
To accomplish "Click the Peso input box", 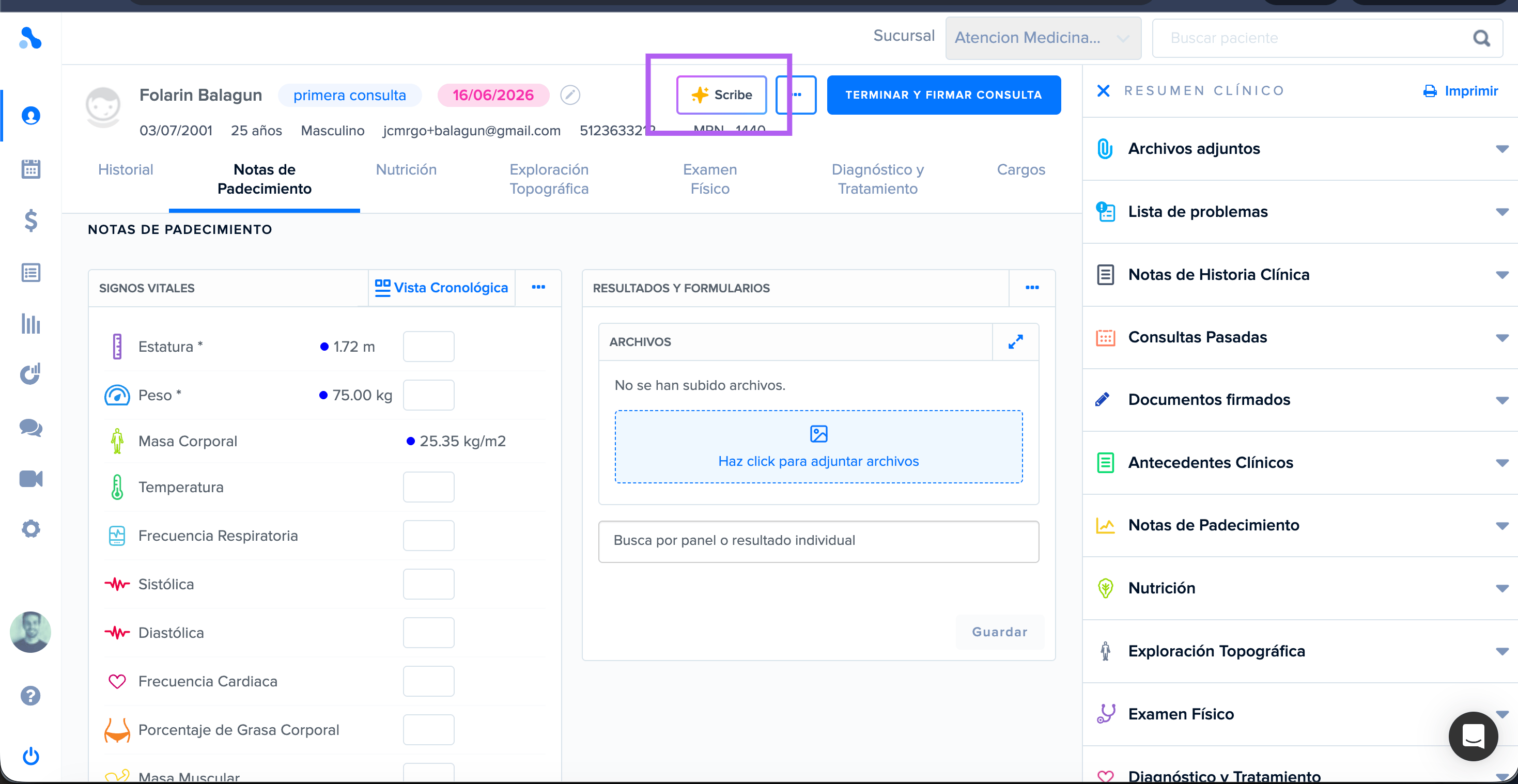I will tap(428, 395).
